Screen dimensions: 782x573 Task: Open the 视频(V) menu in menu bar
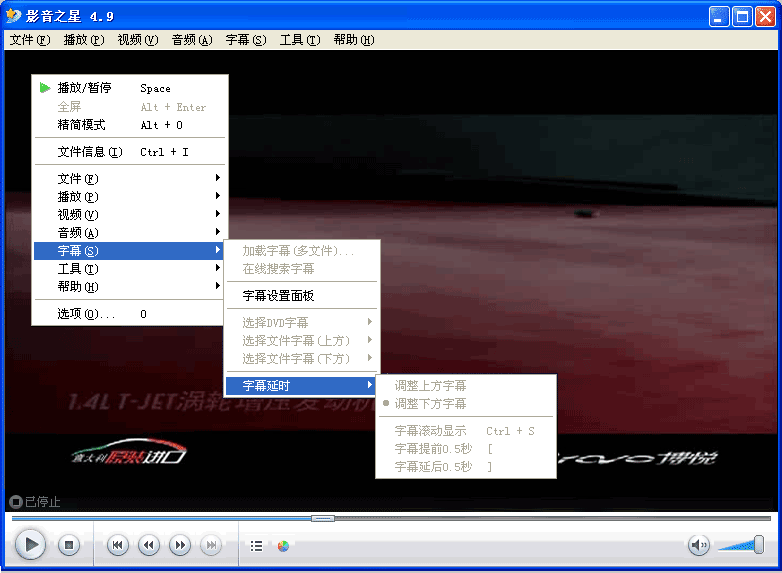click(138, 40)
